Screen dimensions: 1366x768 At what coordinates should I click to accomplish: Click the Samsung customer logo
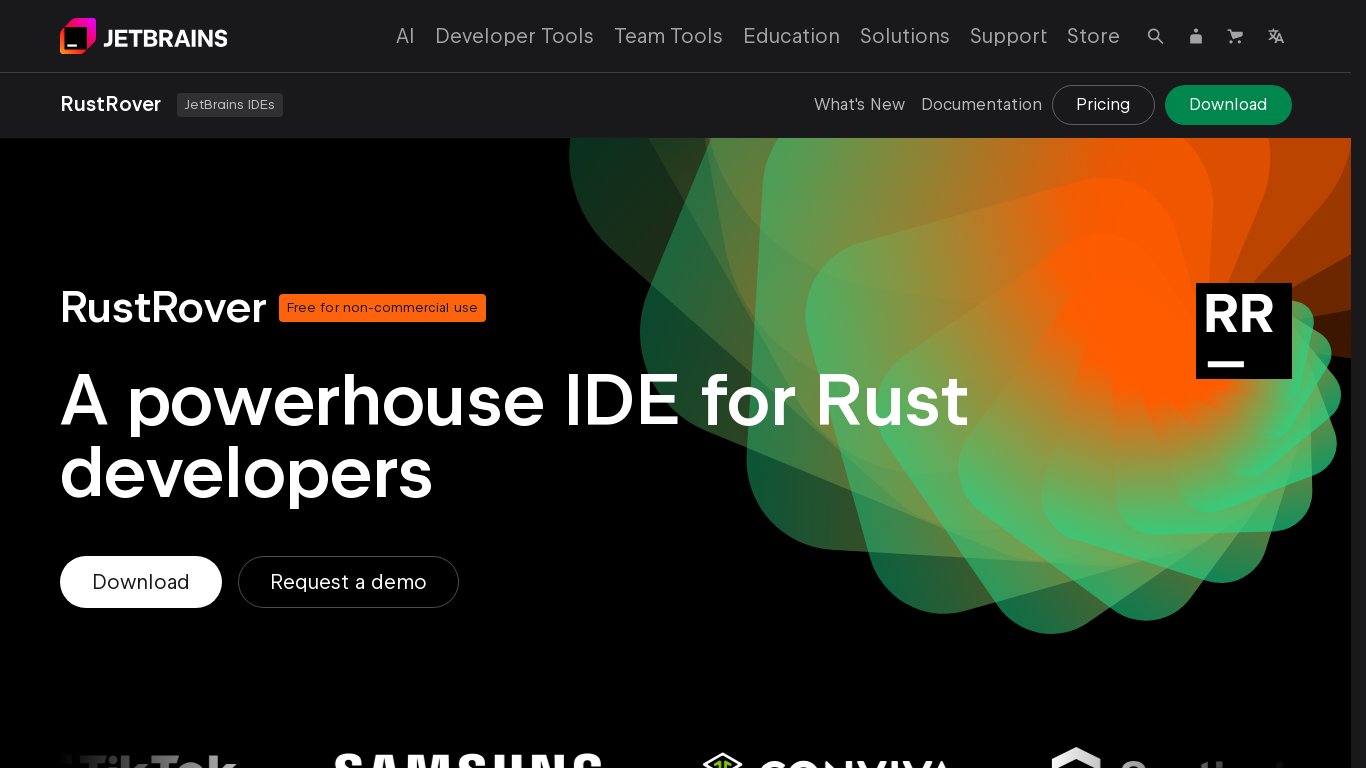pyautogui.click(x=468, y=760)
